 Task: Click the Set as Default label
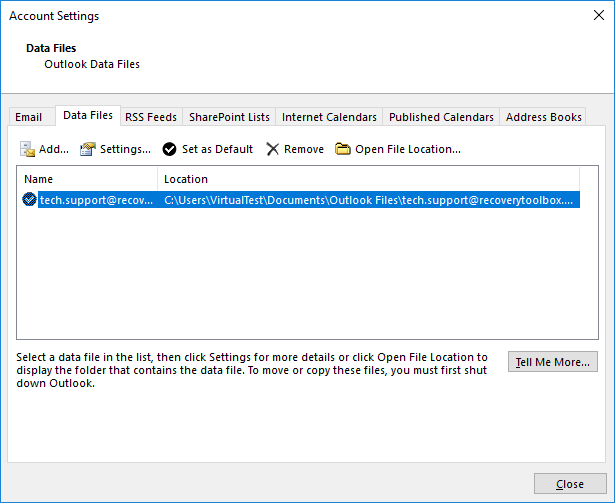coord(217,149)
